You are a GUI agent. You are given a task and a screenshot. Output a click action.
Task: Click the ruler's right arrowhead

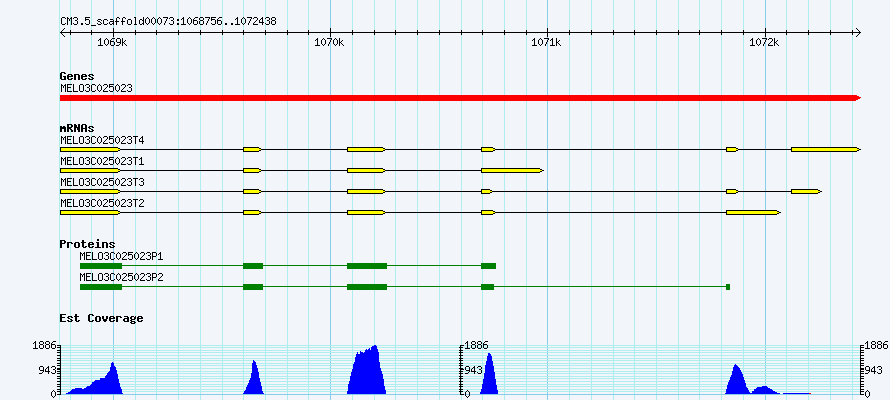click(858, 32)
